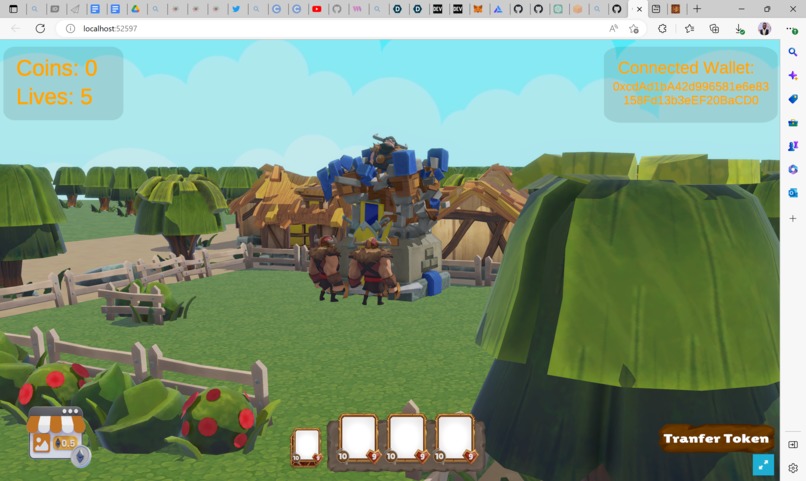Click the Connected Wallet: label
The height and width of the screenshot is (481, 806).
pyautogui.click(x=686, y=67)
